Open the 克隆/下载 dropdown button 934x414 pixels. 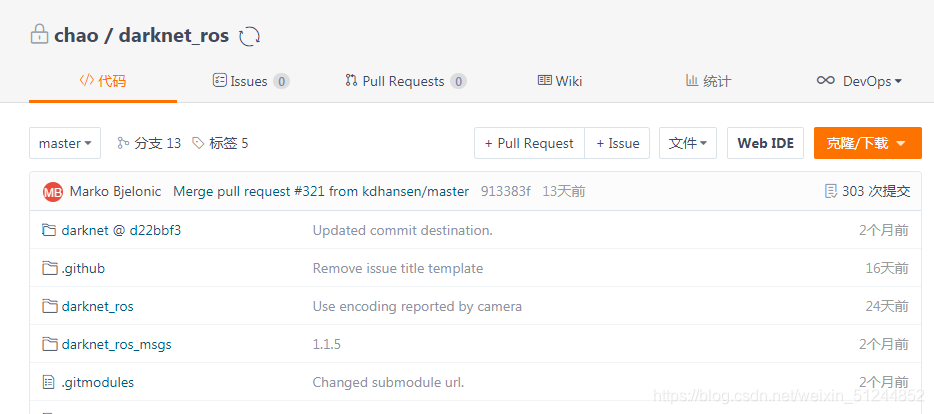(867, 143)
